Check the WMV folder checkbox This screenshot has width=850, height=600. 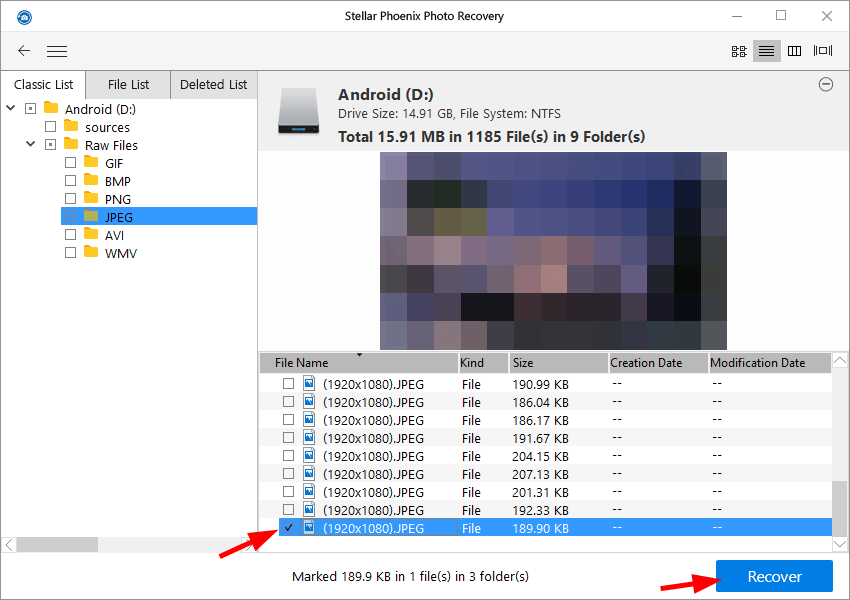tap(70, 253)
